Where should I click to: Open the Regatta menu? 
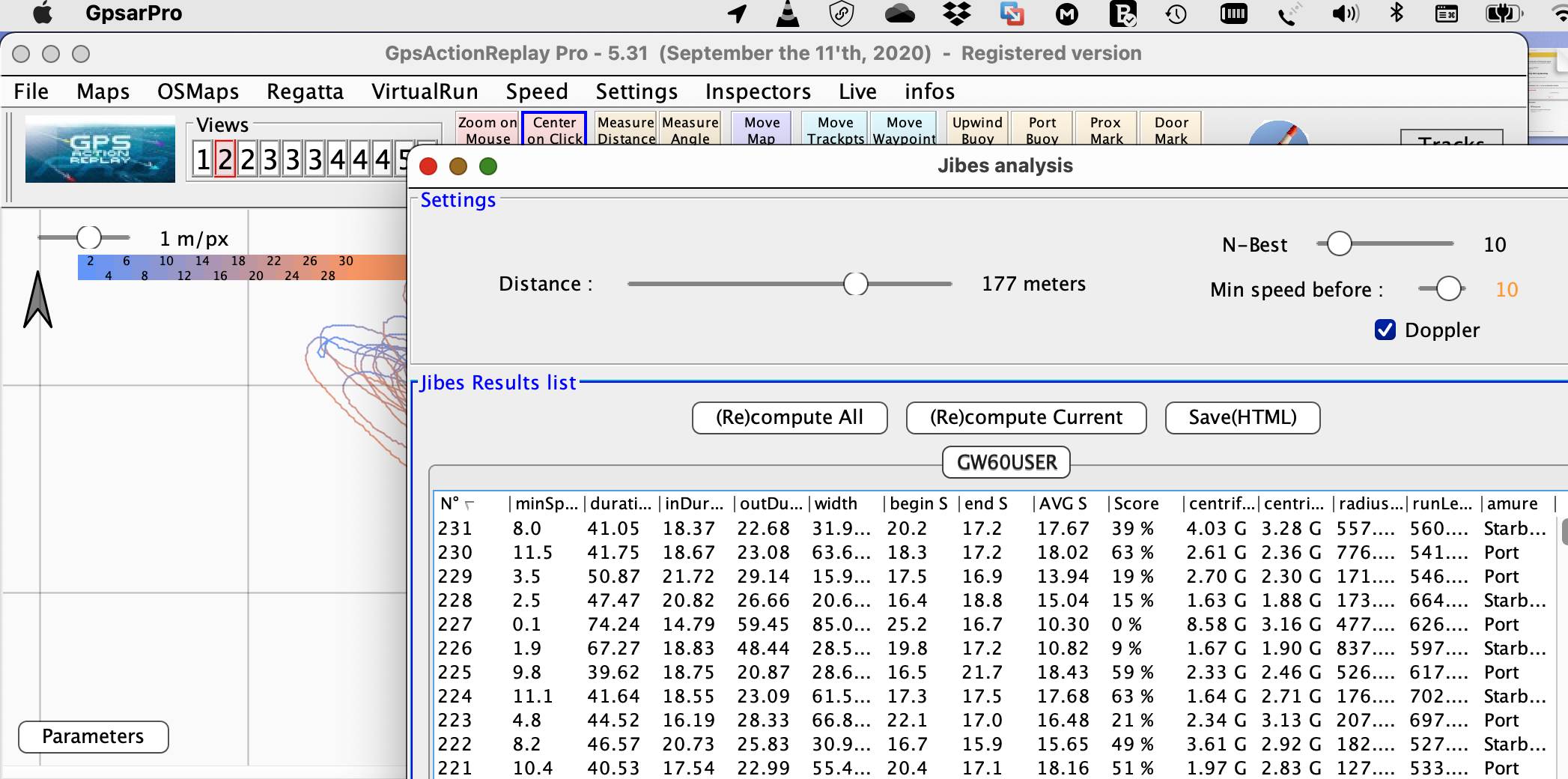(305, 91)
